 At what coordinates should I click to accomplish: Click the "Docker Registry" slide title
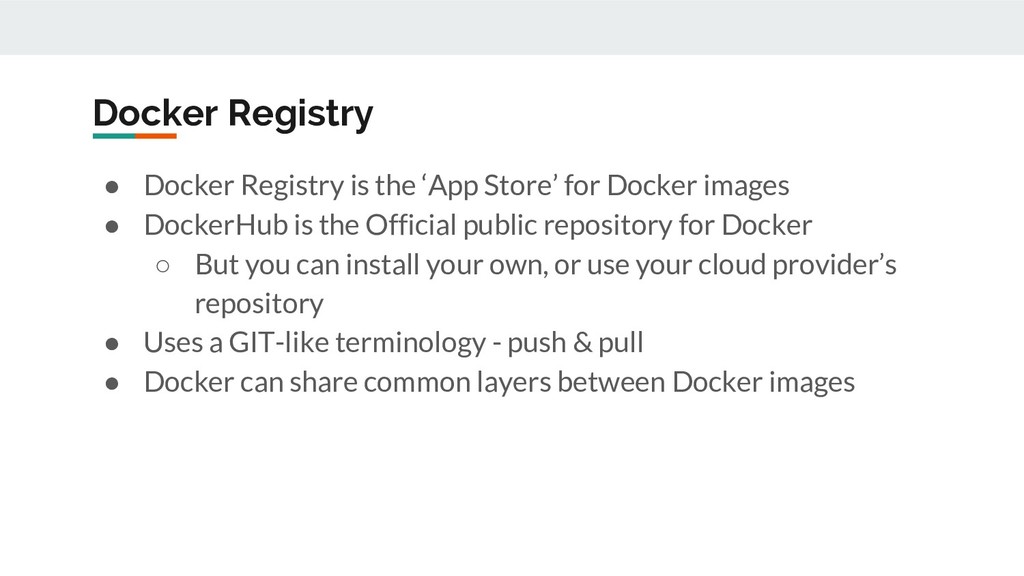click(x=233, y=114)
